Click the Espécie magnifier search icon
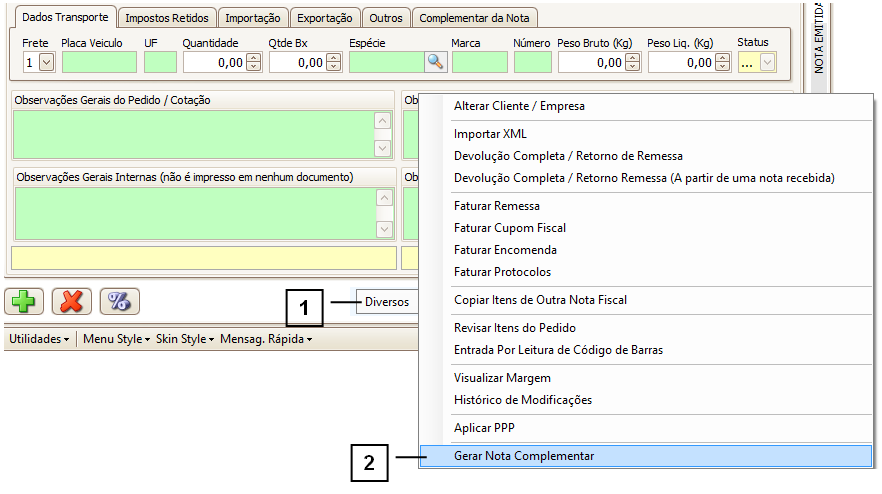This screenshot has height=494, width=882. pos(435,62)
